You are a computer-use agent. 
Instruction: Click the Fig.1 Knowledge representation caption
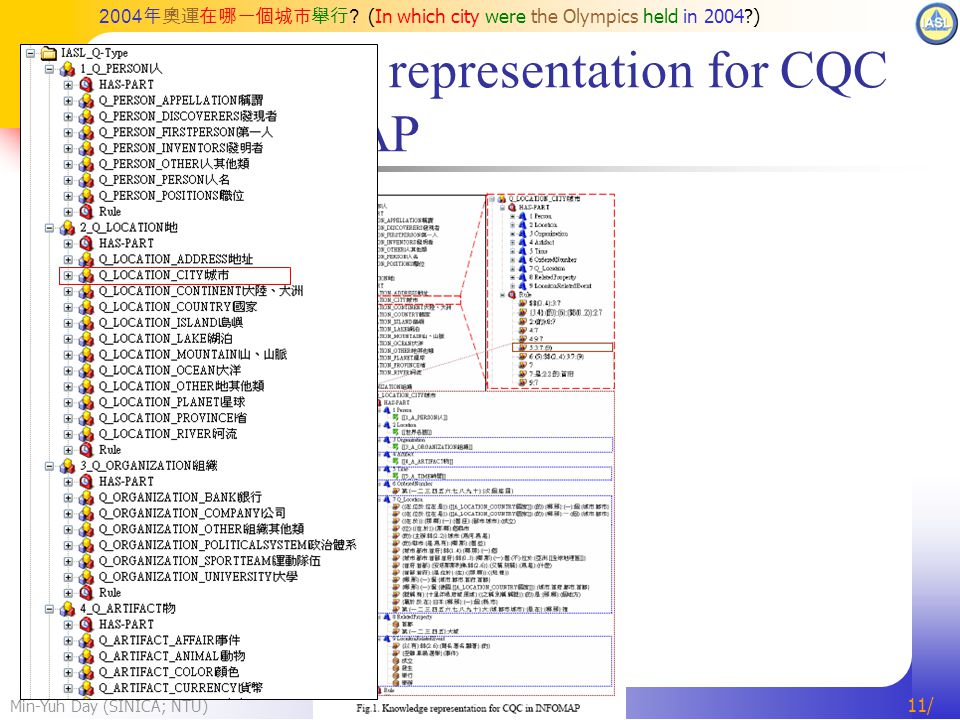(x=468, y=708)
